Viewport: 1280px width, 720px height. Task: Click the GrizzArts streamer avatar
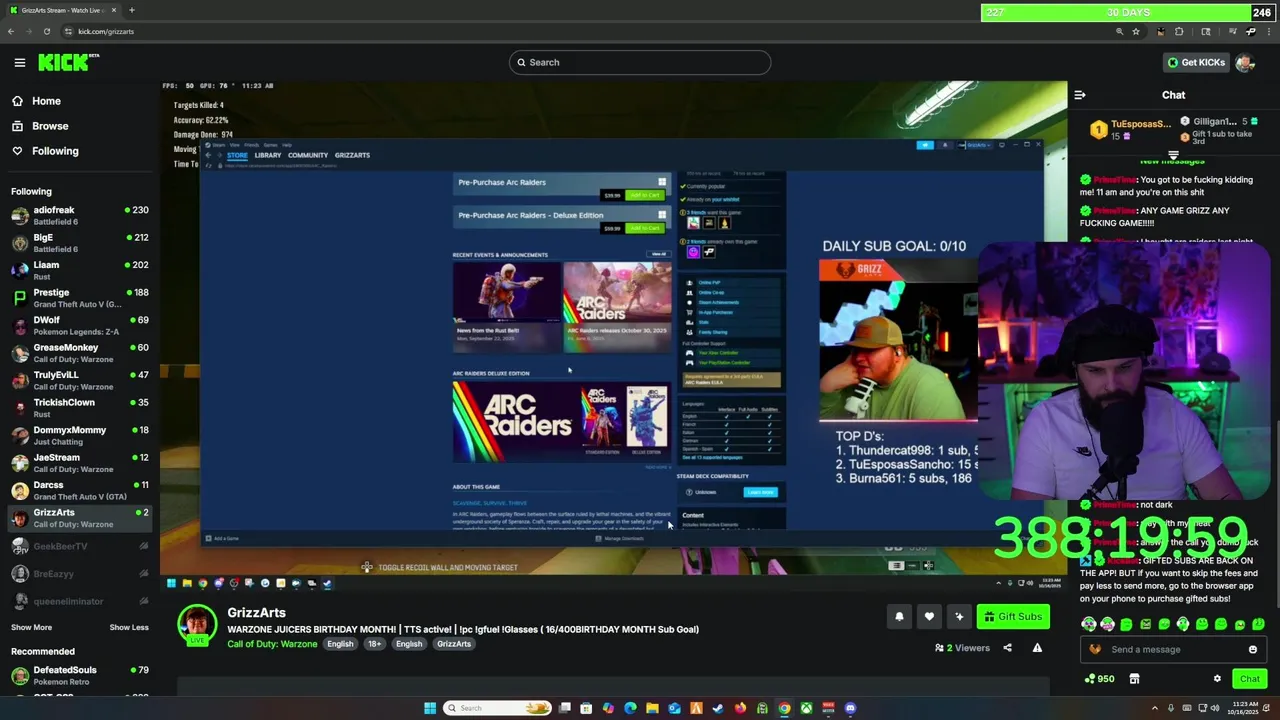[197, 626]
